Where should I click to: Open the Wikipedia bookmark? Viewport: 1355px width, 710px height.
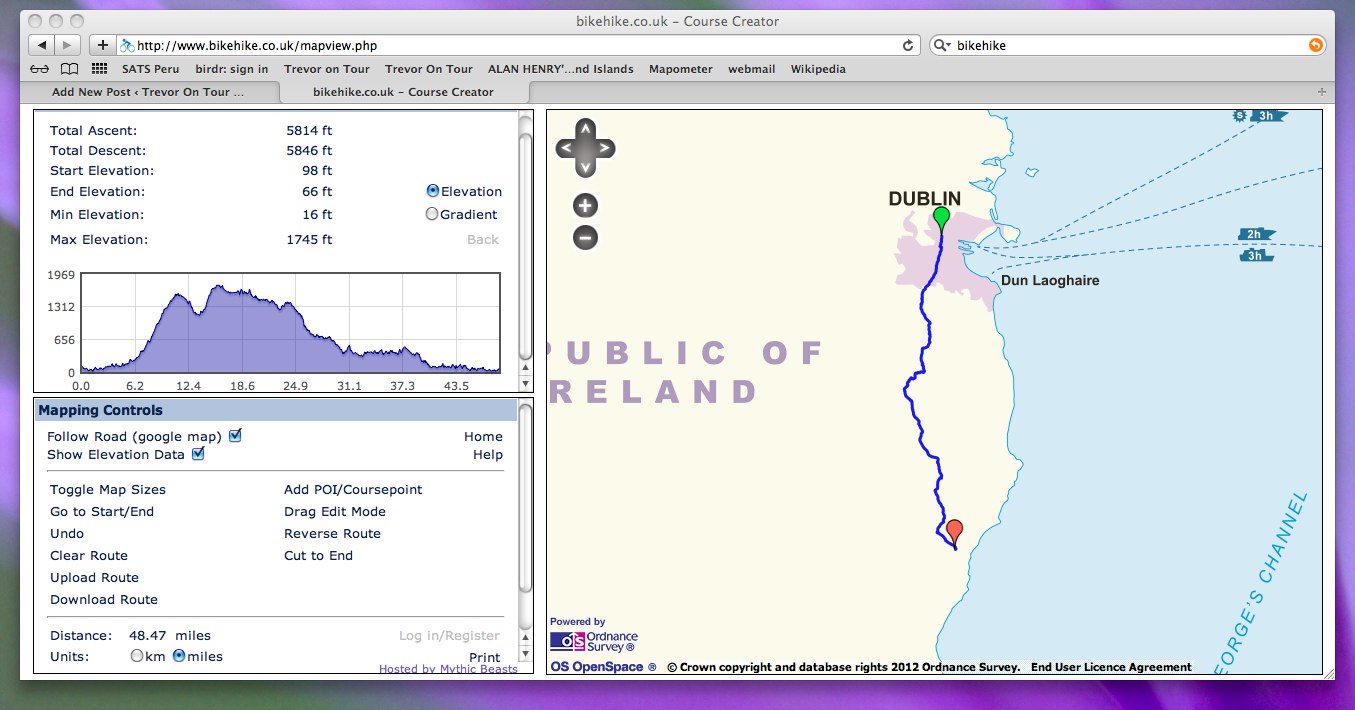coord(817,69)
